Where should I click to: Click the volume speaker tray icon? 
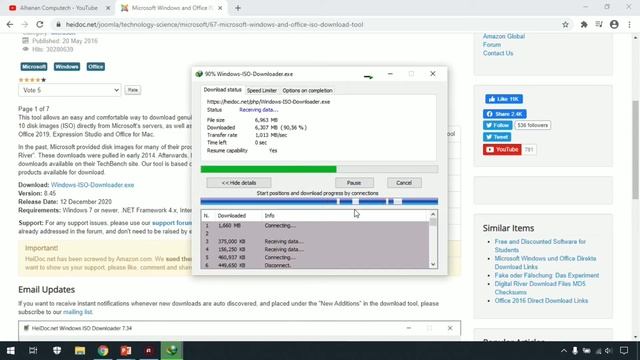[x=609, y=351]
